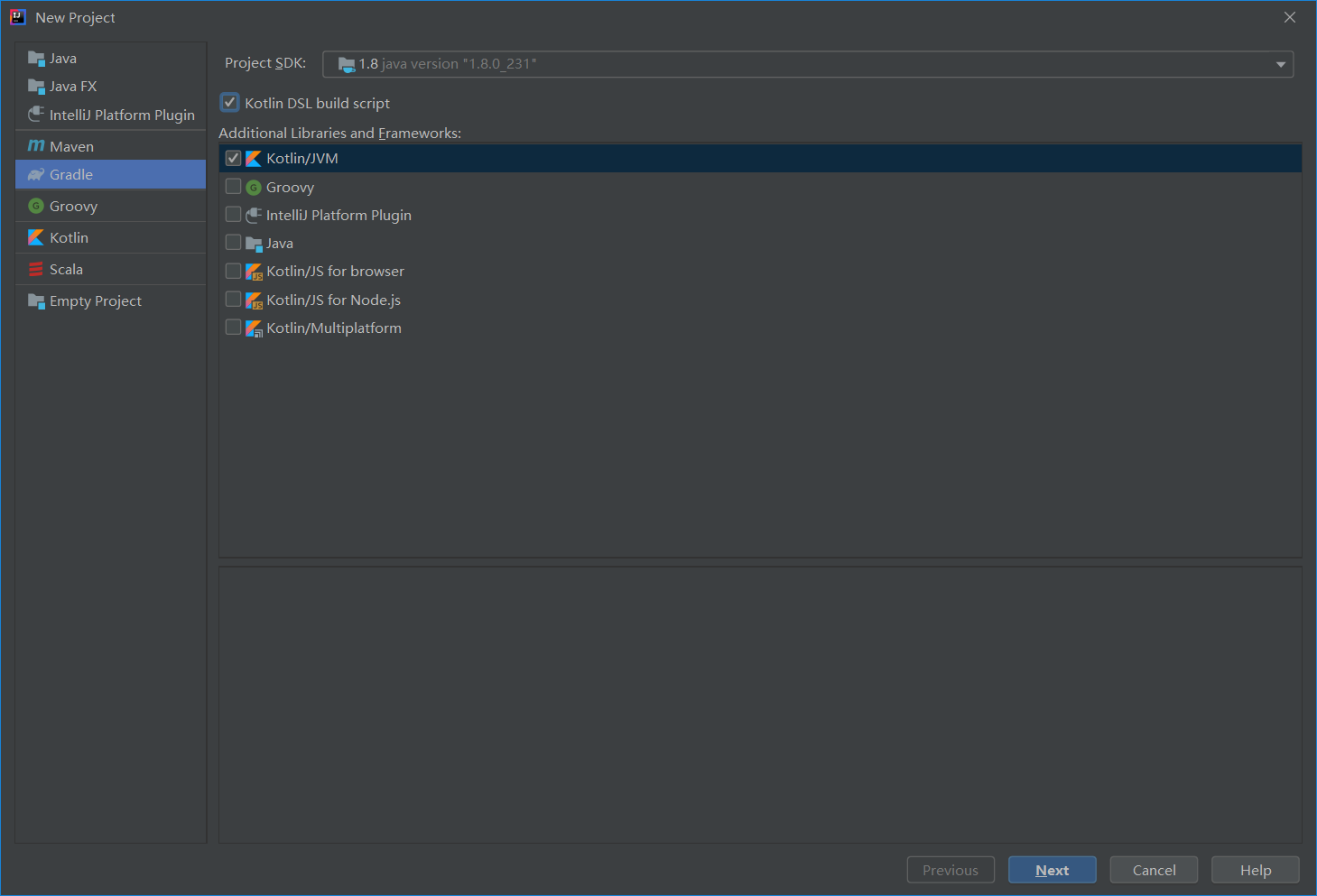Open the Project SDK dropdown
Screen dimensions: 1317x896
pos(808,64)
